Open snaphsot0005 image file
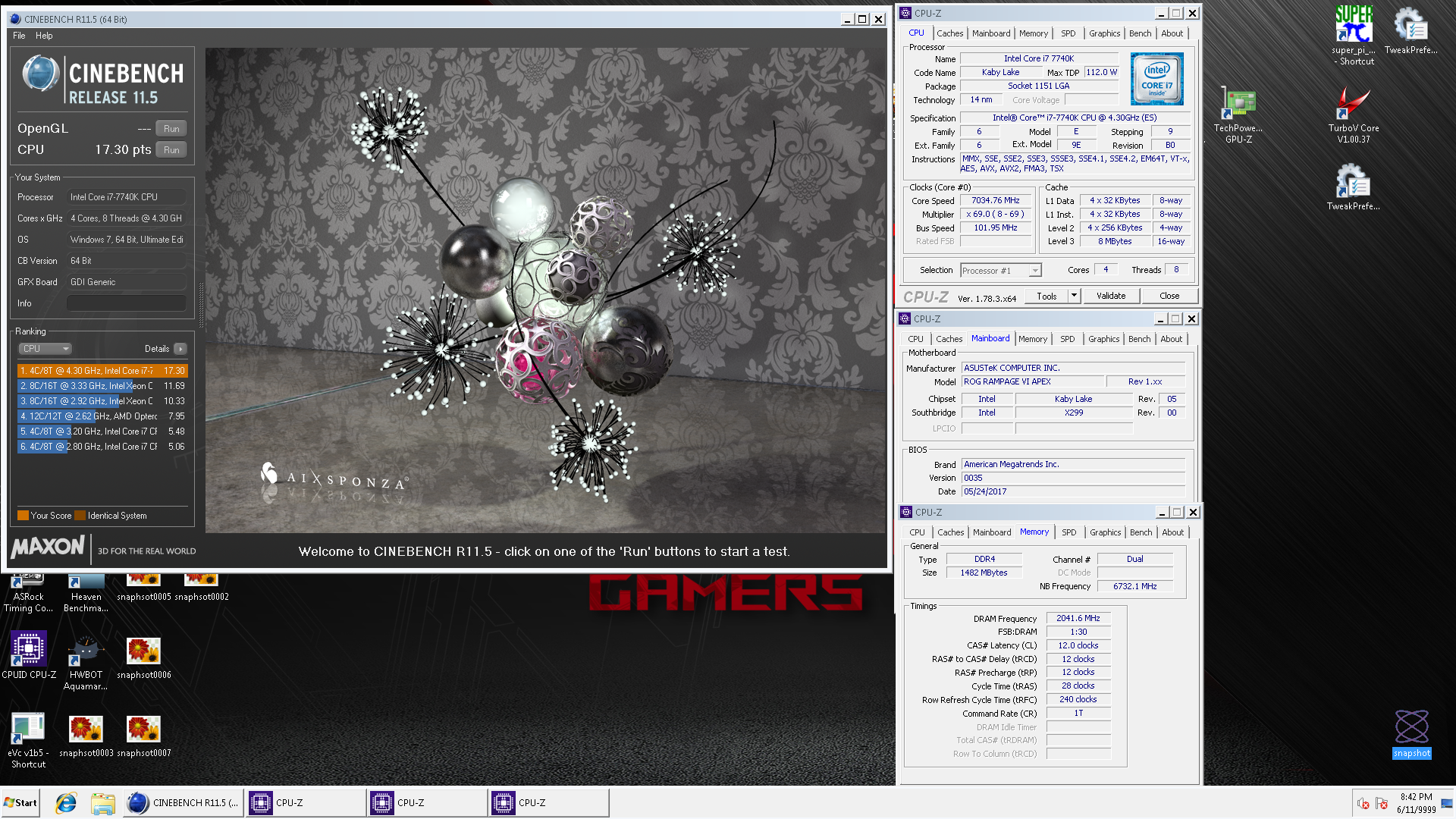The height and width of the screenshot is (819, 1456). 143,588
